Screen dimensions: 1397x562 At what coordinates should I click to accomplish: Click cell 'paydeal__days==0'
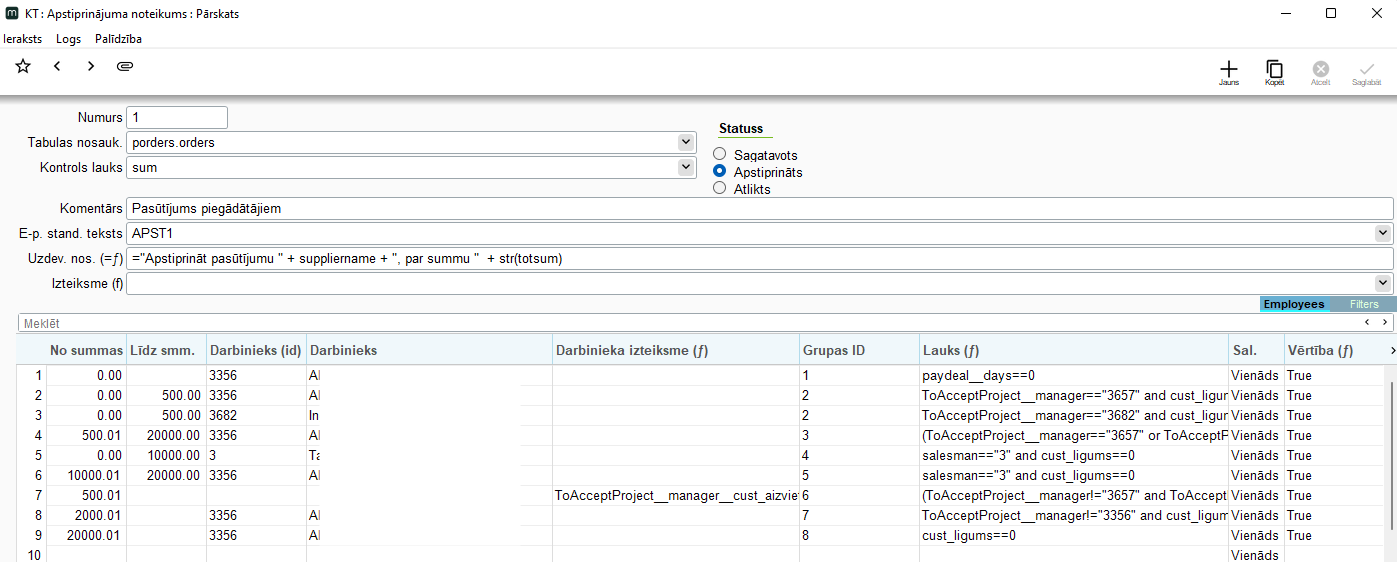(1074, 376)
